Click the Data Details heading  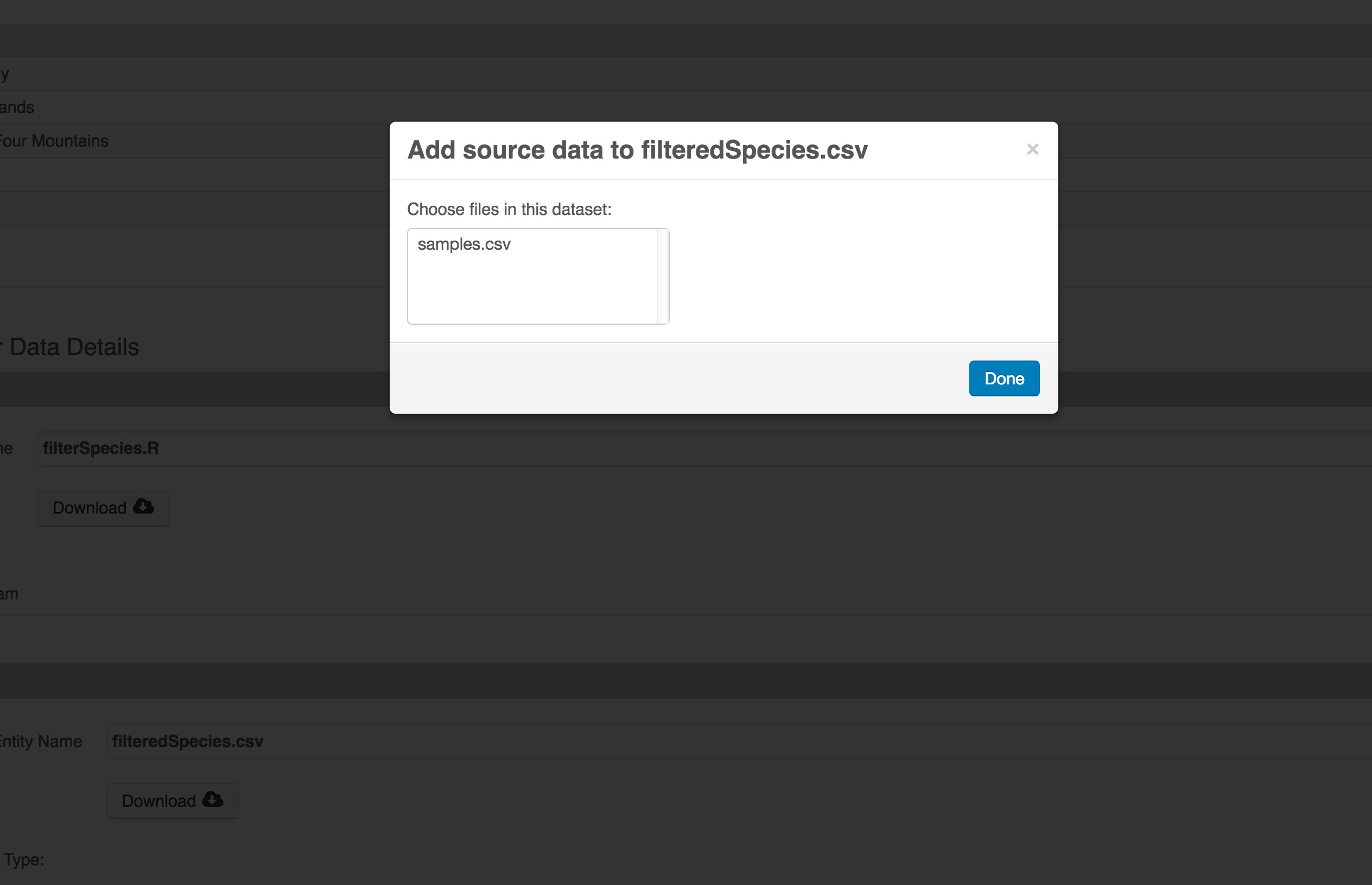(x=74, y=347)
